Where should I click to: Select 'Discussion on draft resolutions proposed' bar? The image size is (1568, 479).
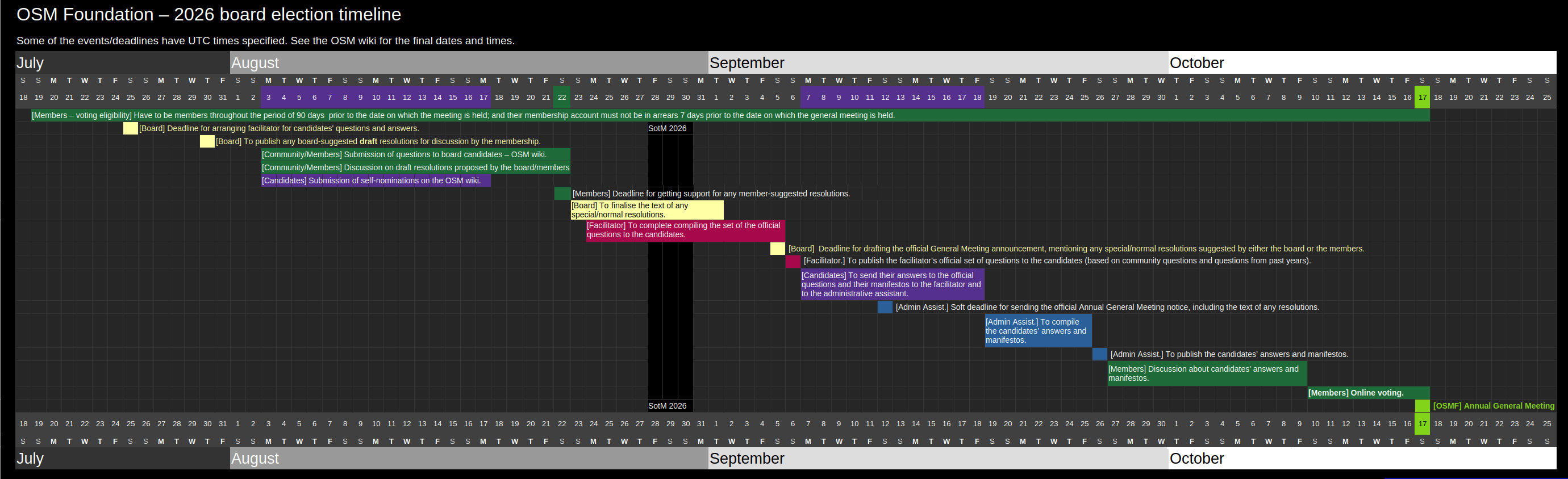(416, 168)
